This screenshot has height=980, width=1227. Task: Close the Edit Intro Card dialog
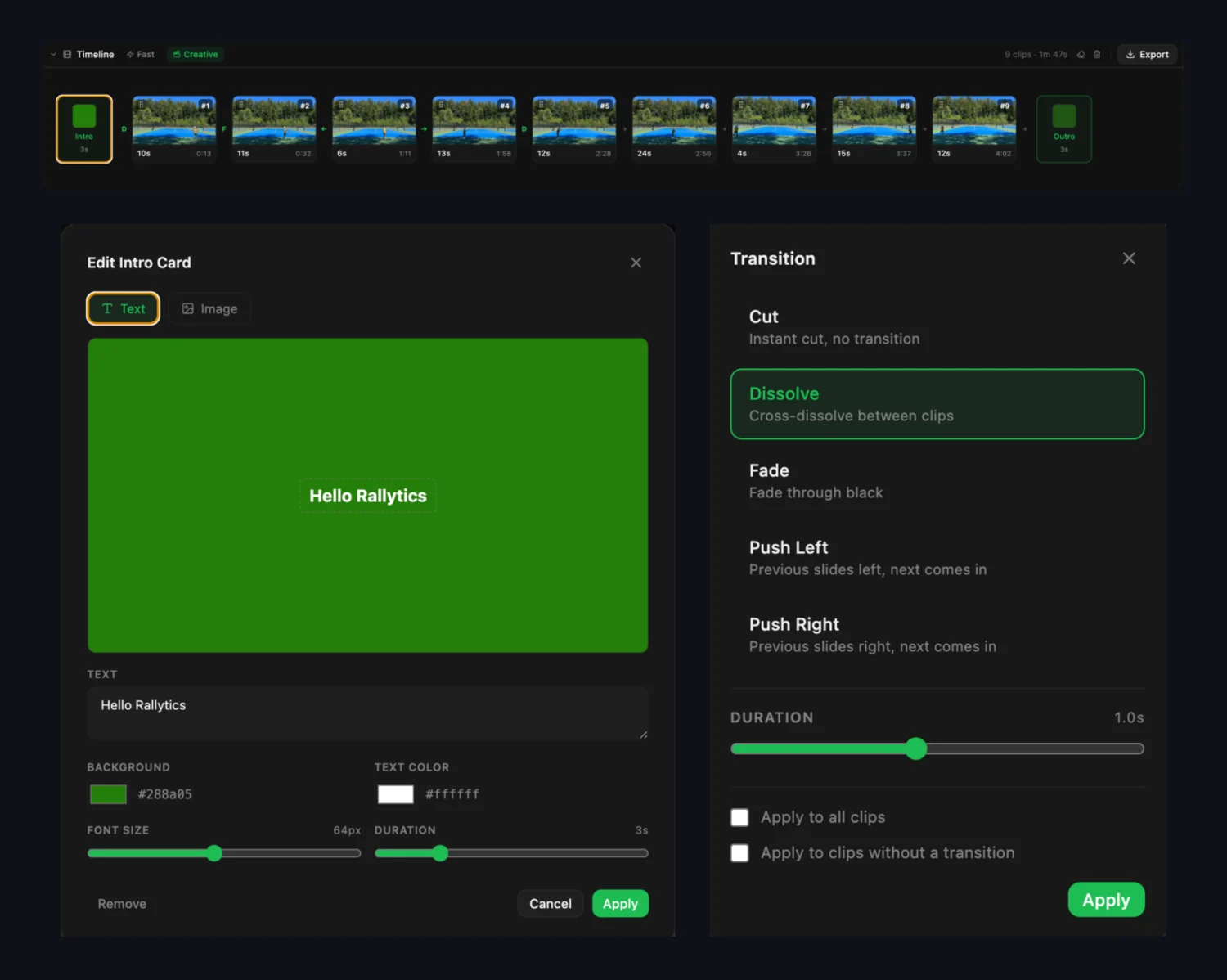(x=636, y=263)
